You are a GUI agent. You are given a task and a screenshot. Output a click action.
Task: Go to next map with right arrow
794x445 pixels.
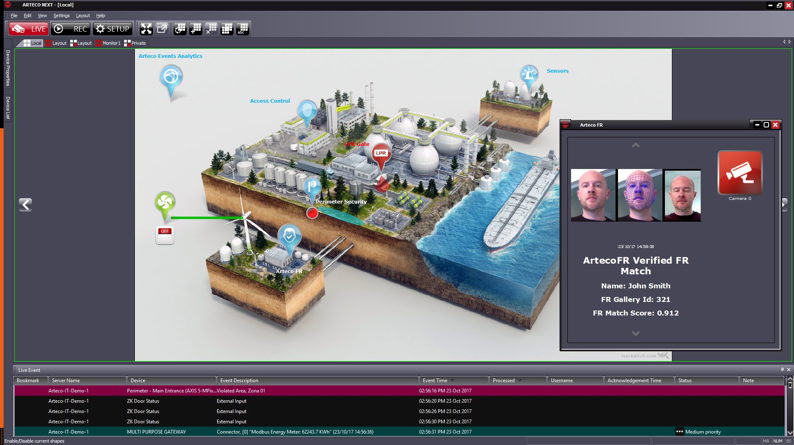point(784,204)
